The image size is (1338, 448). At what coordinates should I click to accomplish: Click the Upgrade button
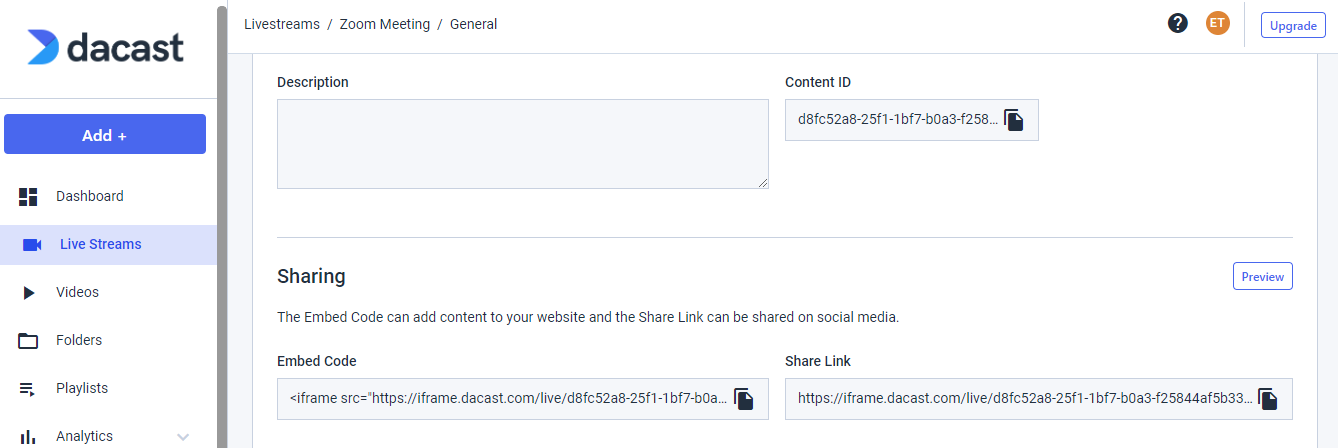click(x=1293, y=25)
